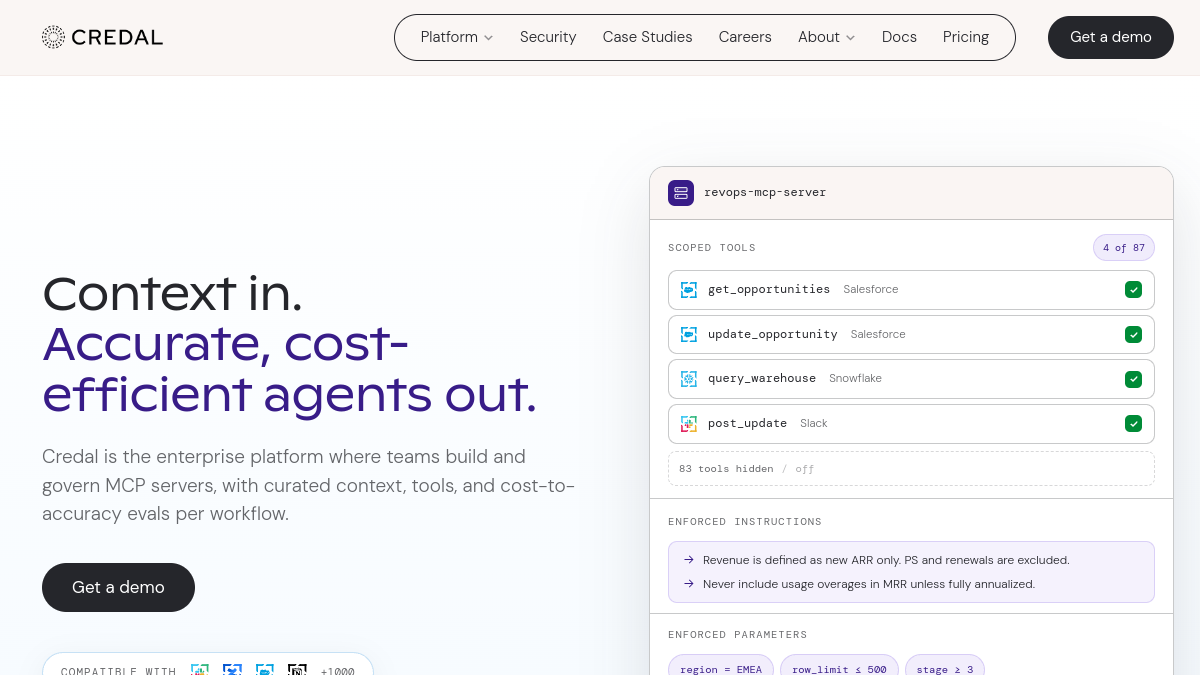Click the Salesforce icon beside get_opportunities
This screenshot has height=675, width=1200.
tap(689, 290)
